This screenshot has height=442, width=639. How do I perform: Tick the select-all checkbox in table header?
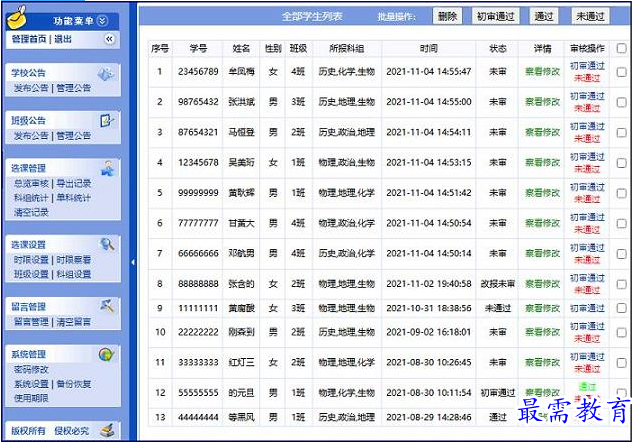(x=622, y=48)
